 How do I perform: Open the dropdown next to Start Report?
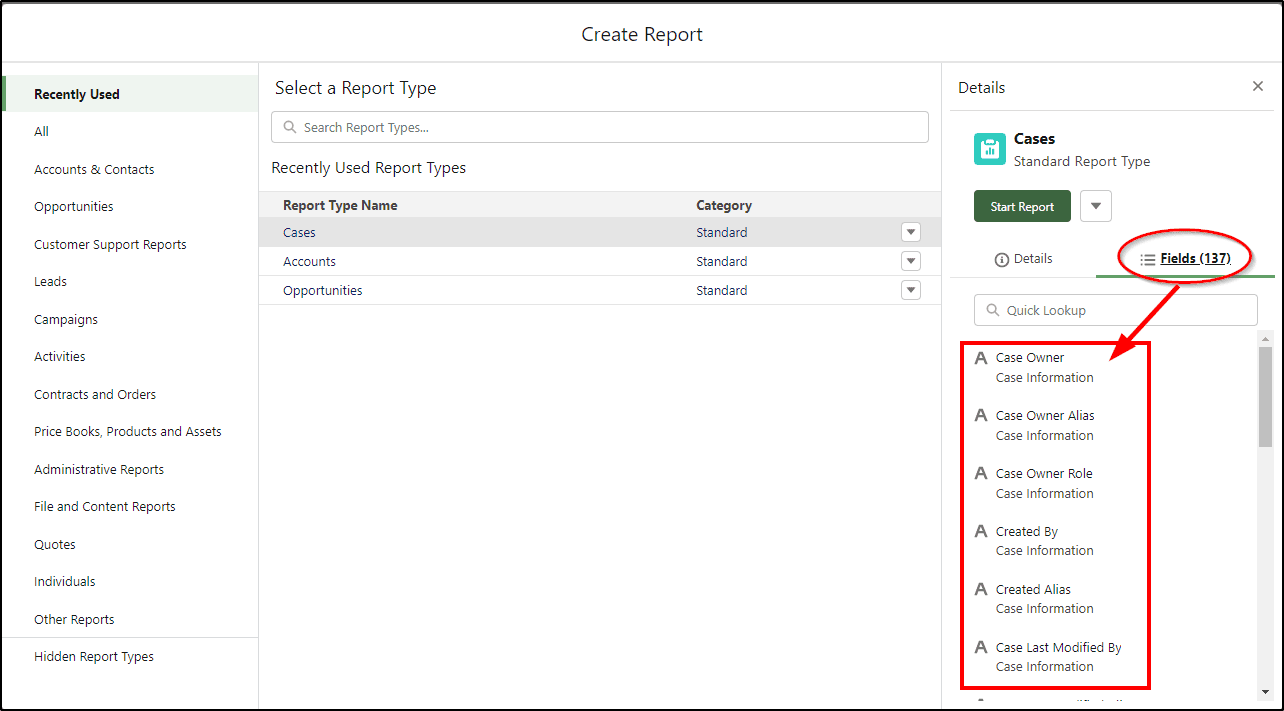[1096, 206]
